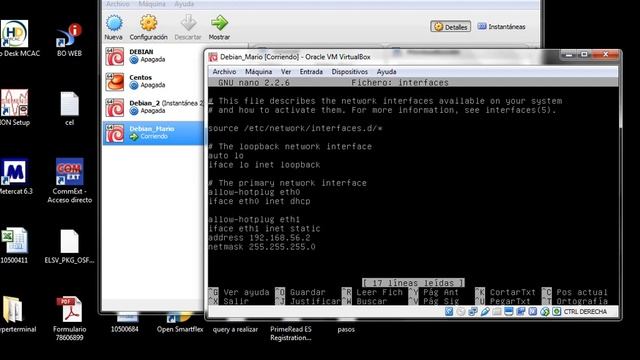
Task: Click the VirtualBox icon in VM title bar
Action: (213, 57)
